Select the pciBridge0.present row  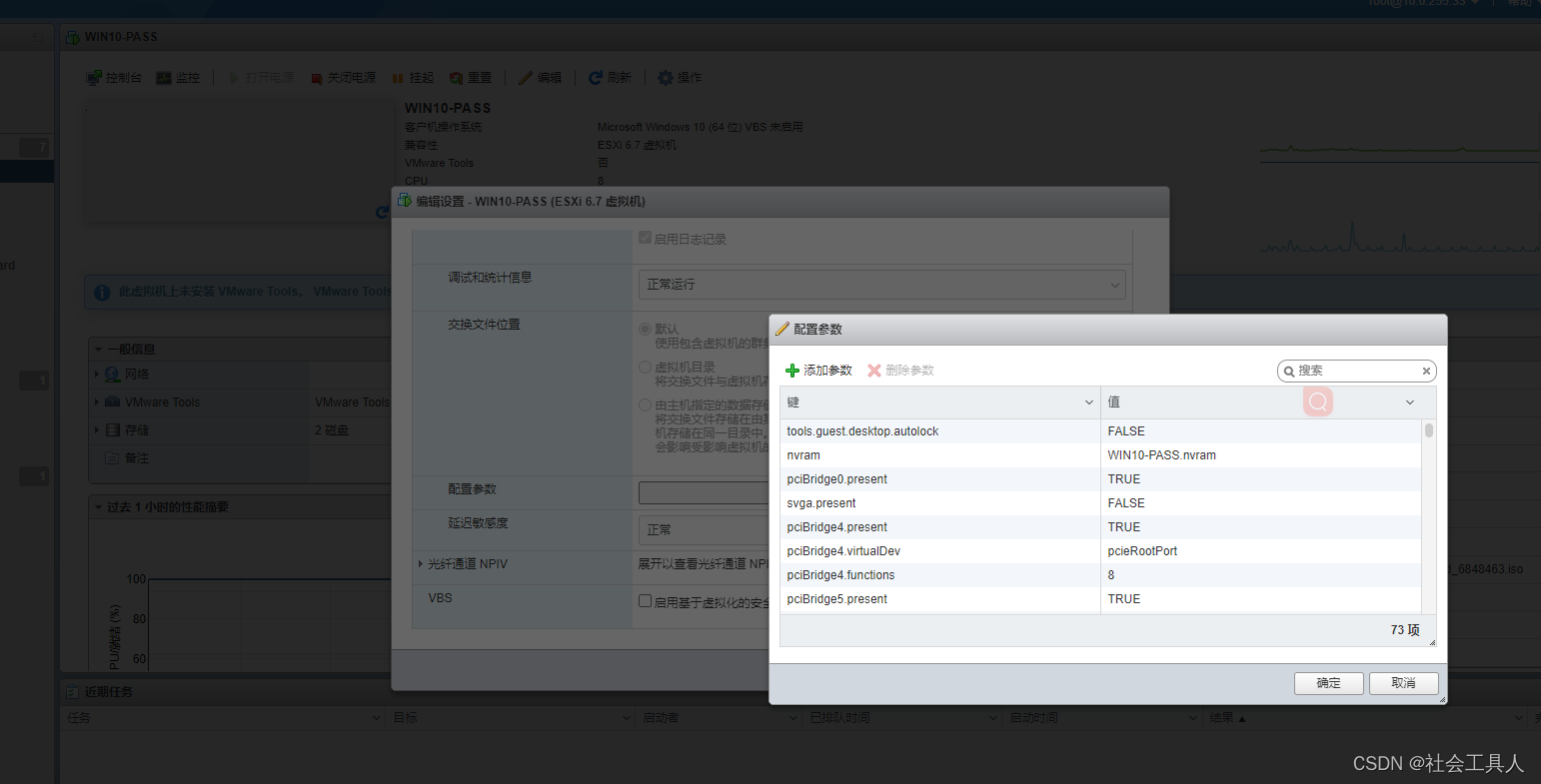[1100, 479]
